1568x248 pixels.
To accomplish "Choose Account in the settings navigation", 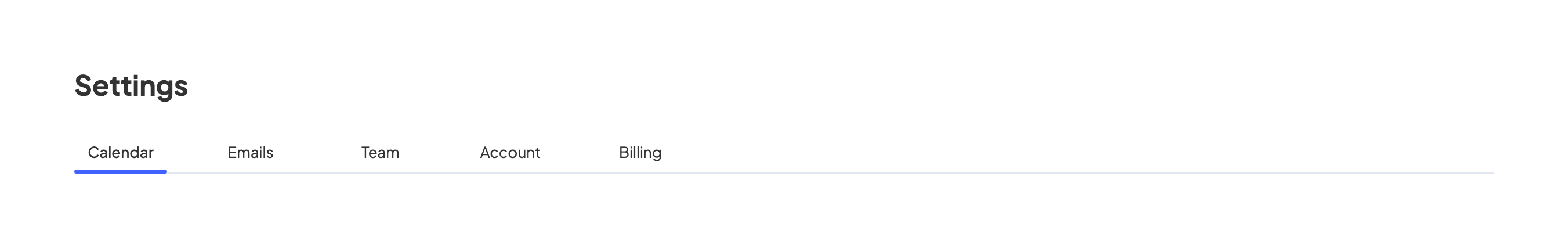I will pyautogui.click(x=509, y=152).
